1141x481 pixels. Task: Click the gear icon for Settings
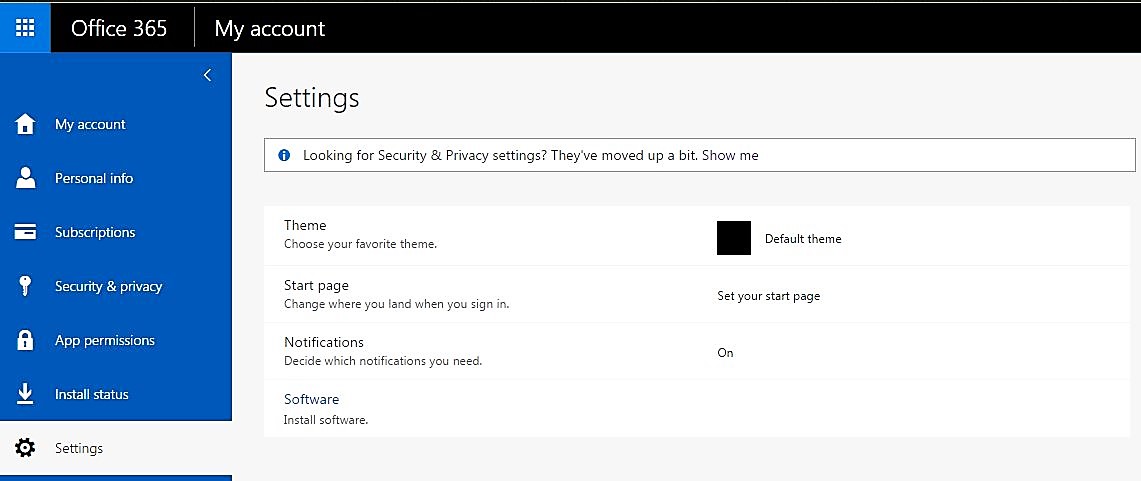click(25, 448)
